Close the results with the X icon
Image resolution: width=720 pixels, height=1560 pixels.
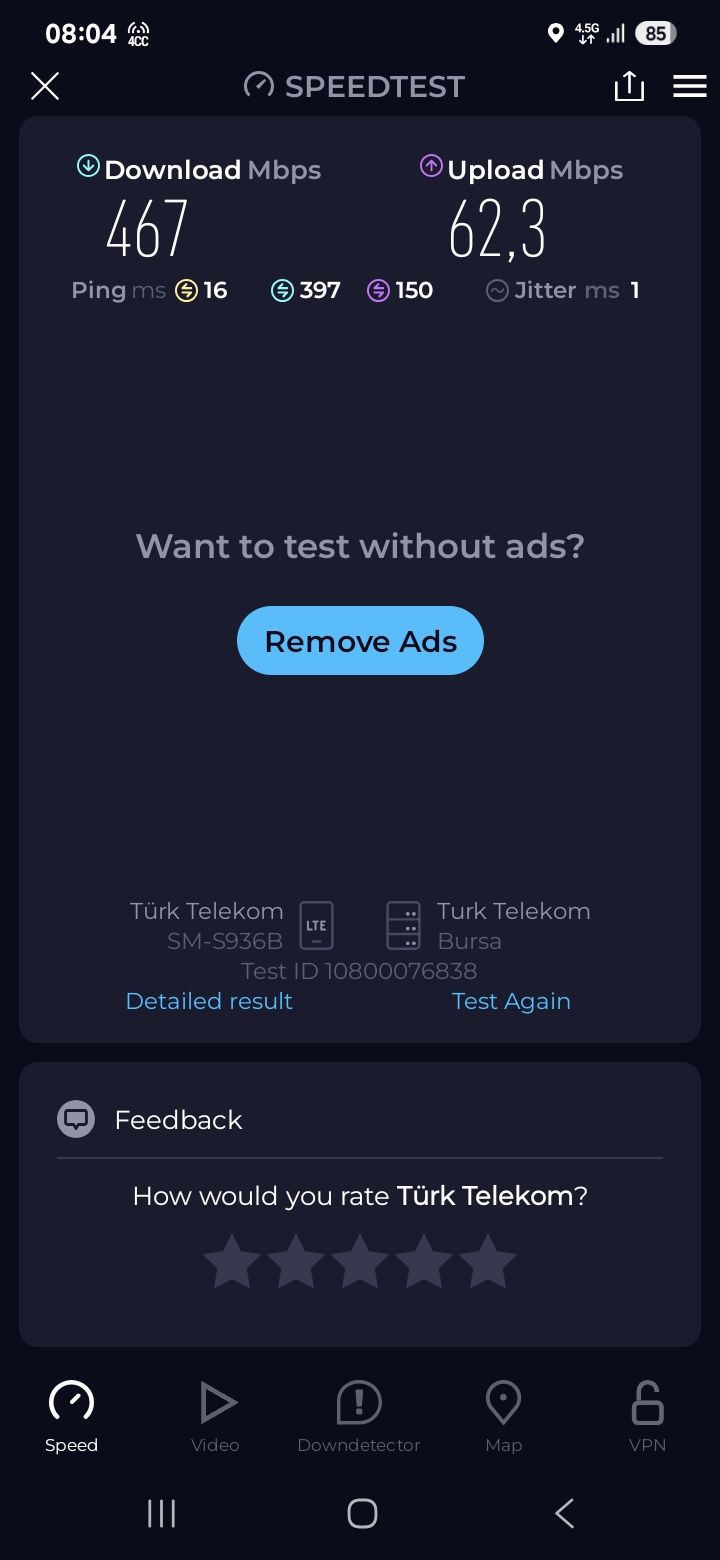pos(45,86)
